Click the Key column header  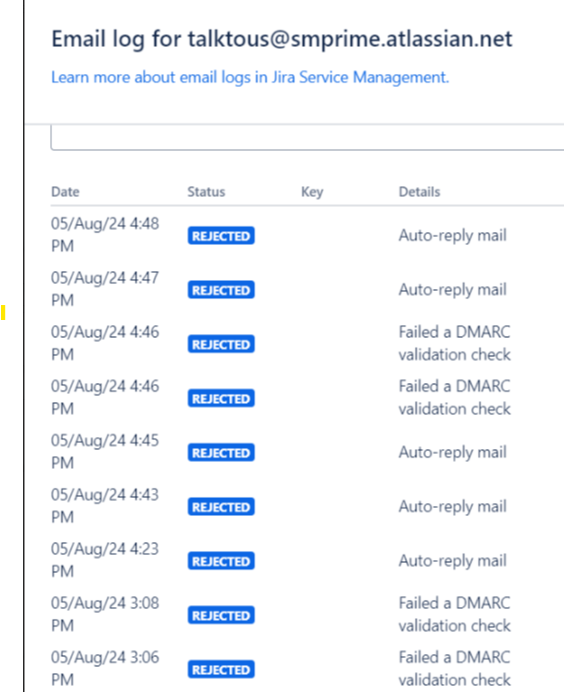(x=312, y=192)
